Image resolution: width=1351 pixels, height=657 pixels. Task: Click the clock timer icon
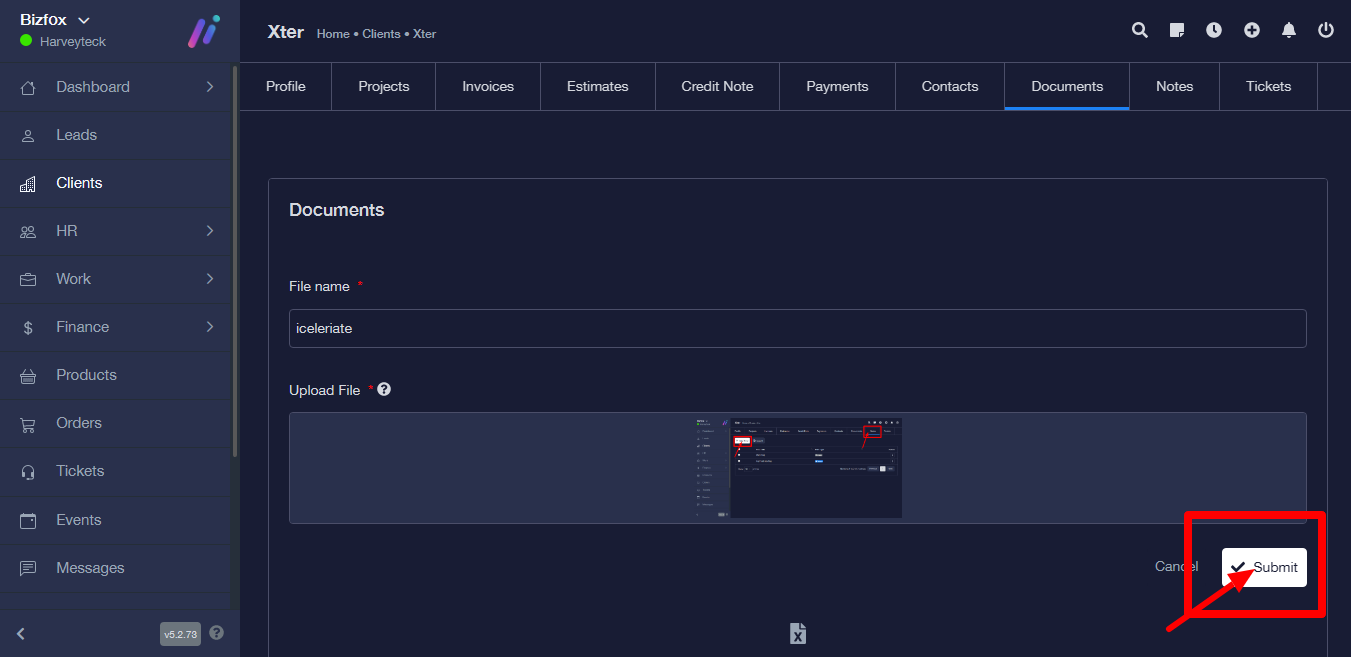[1214, 30]
